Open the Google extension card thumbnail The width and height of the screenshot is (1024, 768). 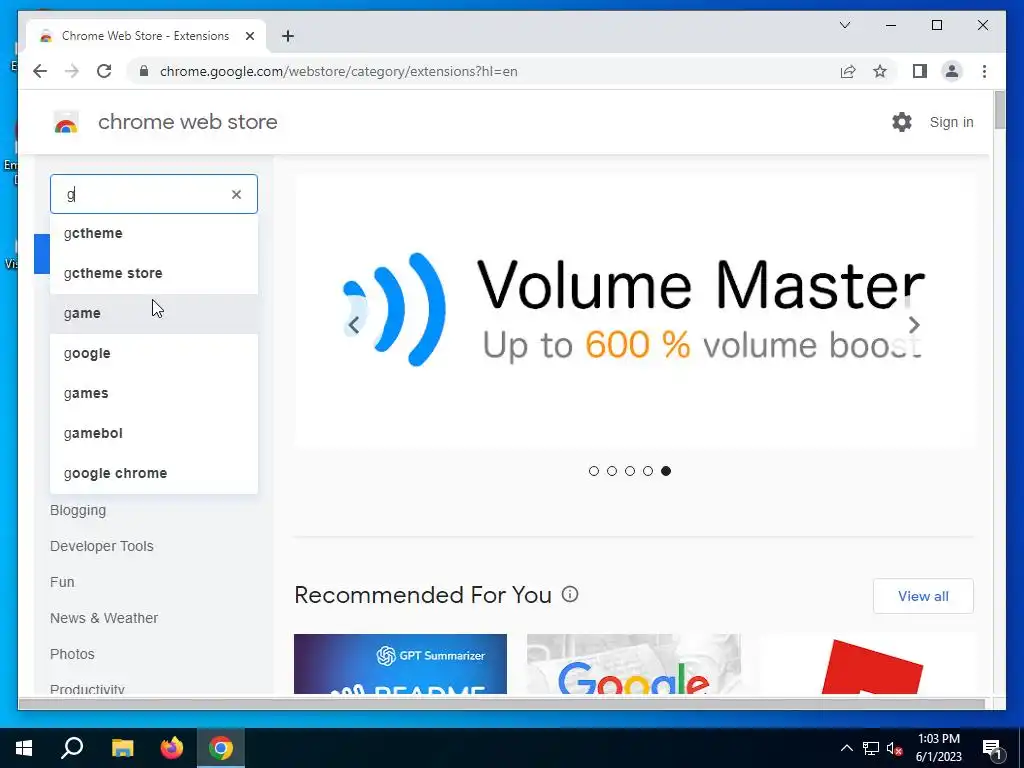point(633,664)
